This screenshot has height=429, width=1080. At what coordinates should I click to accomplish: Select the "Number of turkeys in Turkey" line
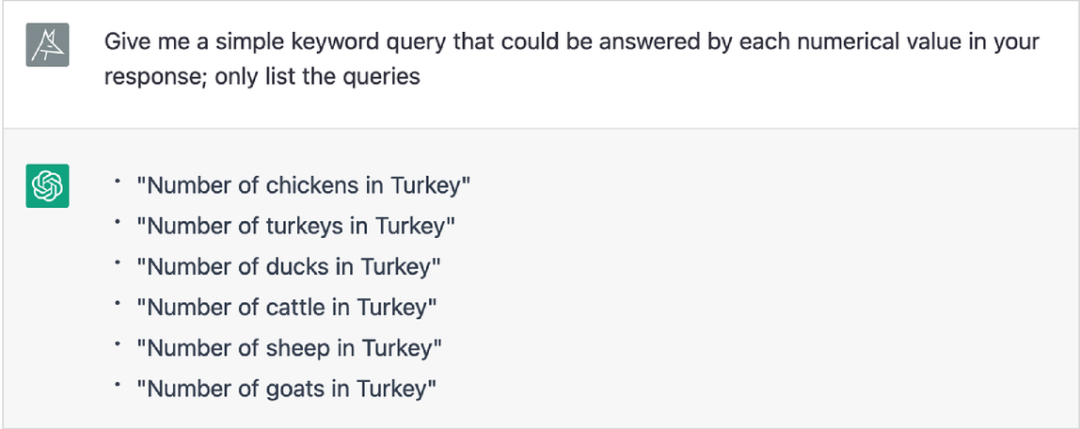[295, 226]
